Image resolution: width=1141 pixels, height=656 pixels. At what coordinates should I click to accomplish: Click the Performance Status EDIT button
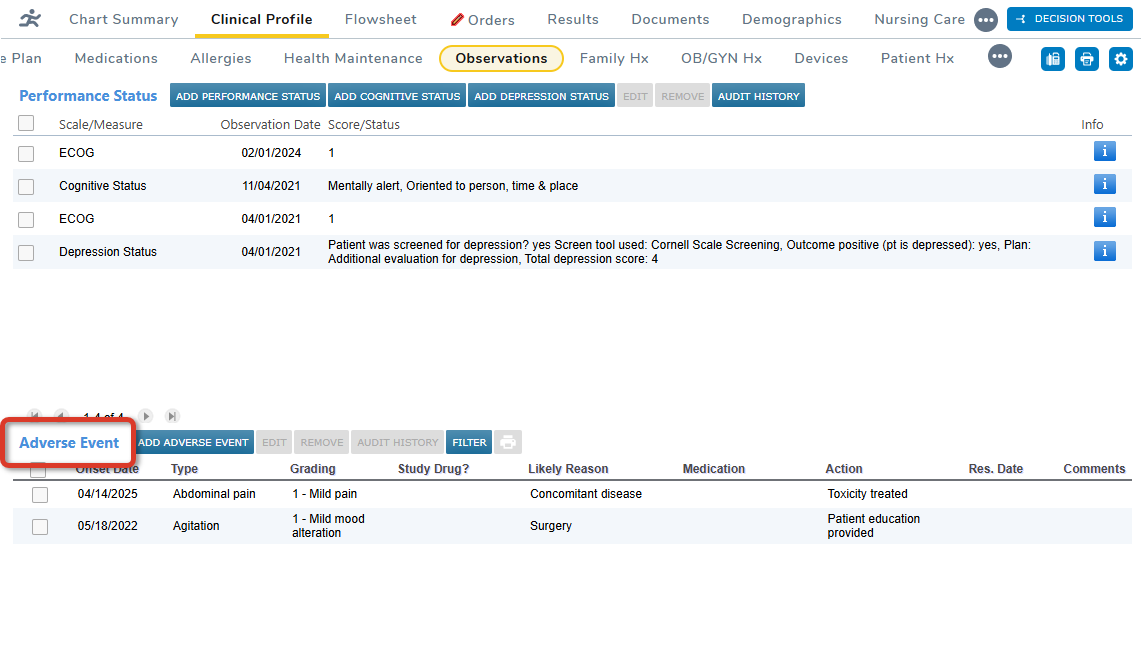tap(635, 95)
